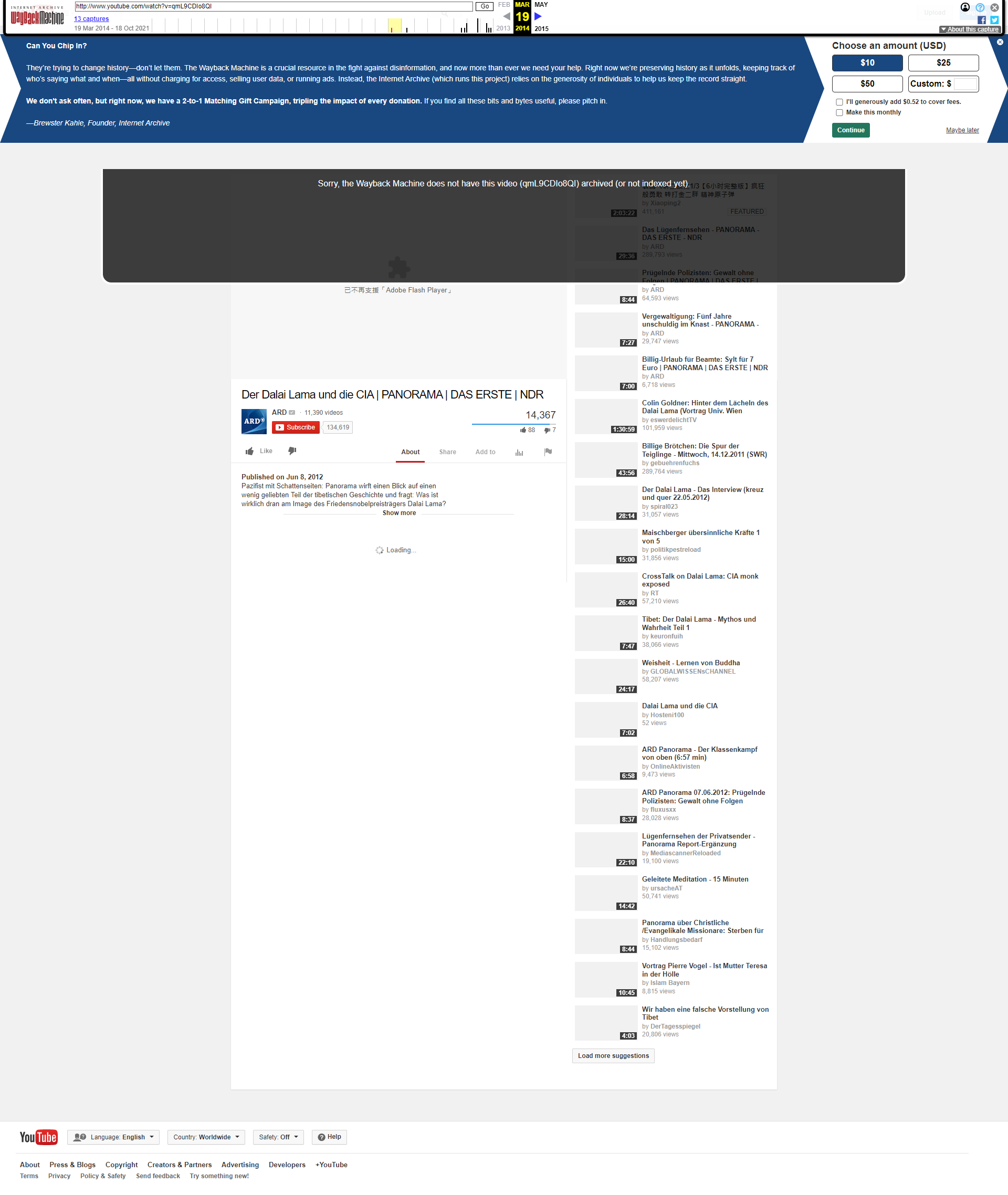The image size is (1008, 1195).
Task: Open the Press & Blogs footer link
Action: coord(72,1165)
